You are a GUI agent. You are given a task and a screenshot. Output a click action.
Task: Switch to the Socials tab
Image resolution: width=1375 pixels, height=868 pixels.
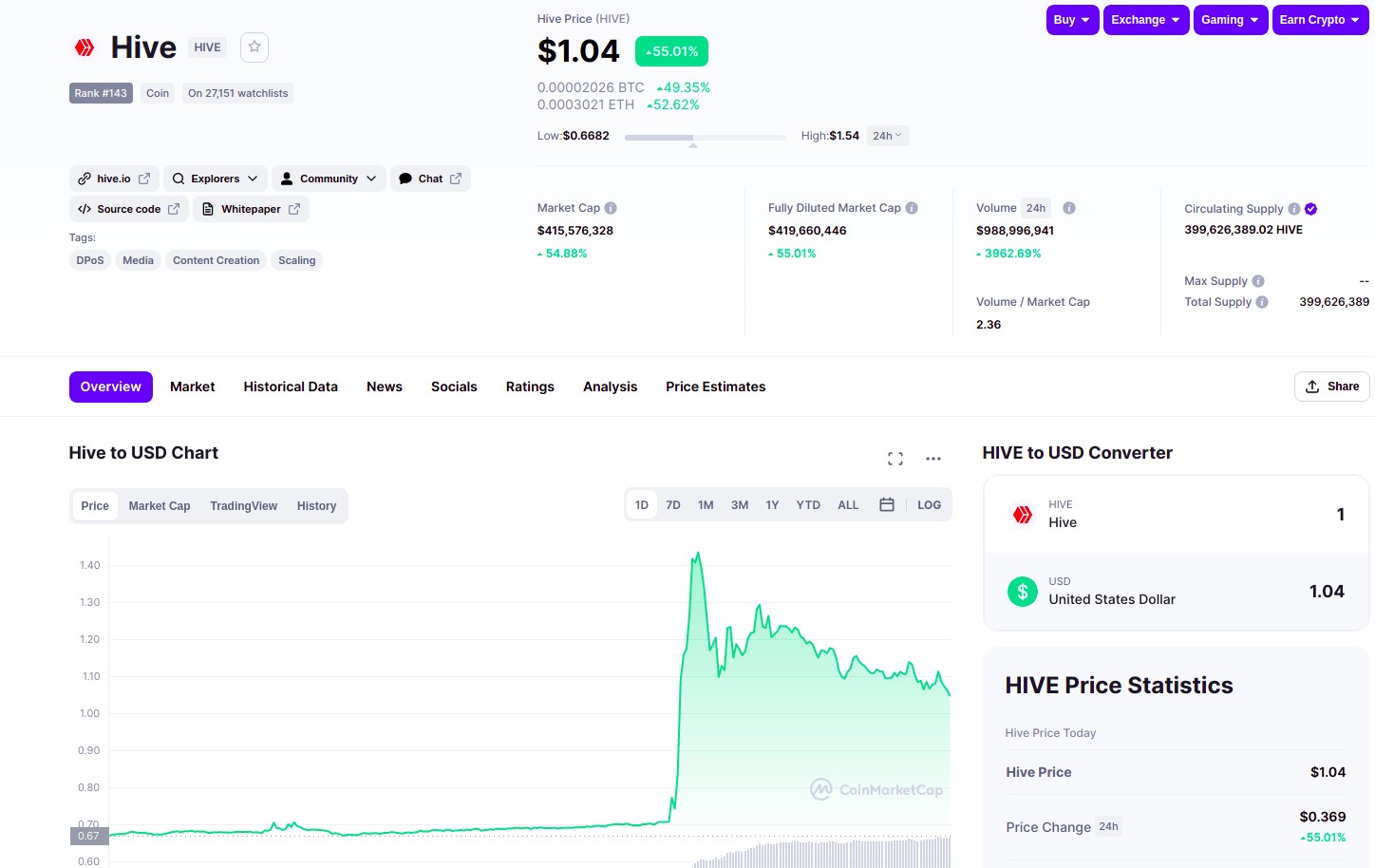[x=454, y=387]
